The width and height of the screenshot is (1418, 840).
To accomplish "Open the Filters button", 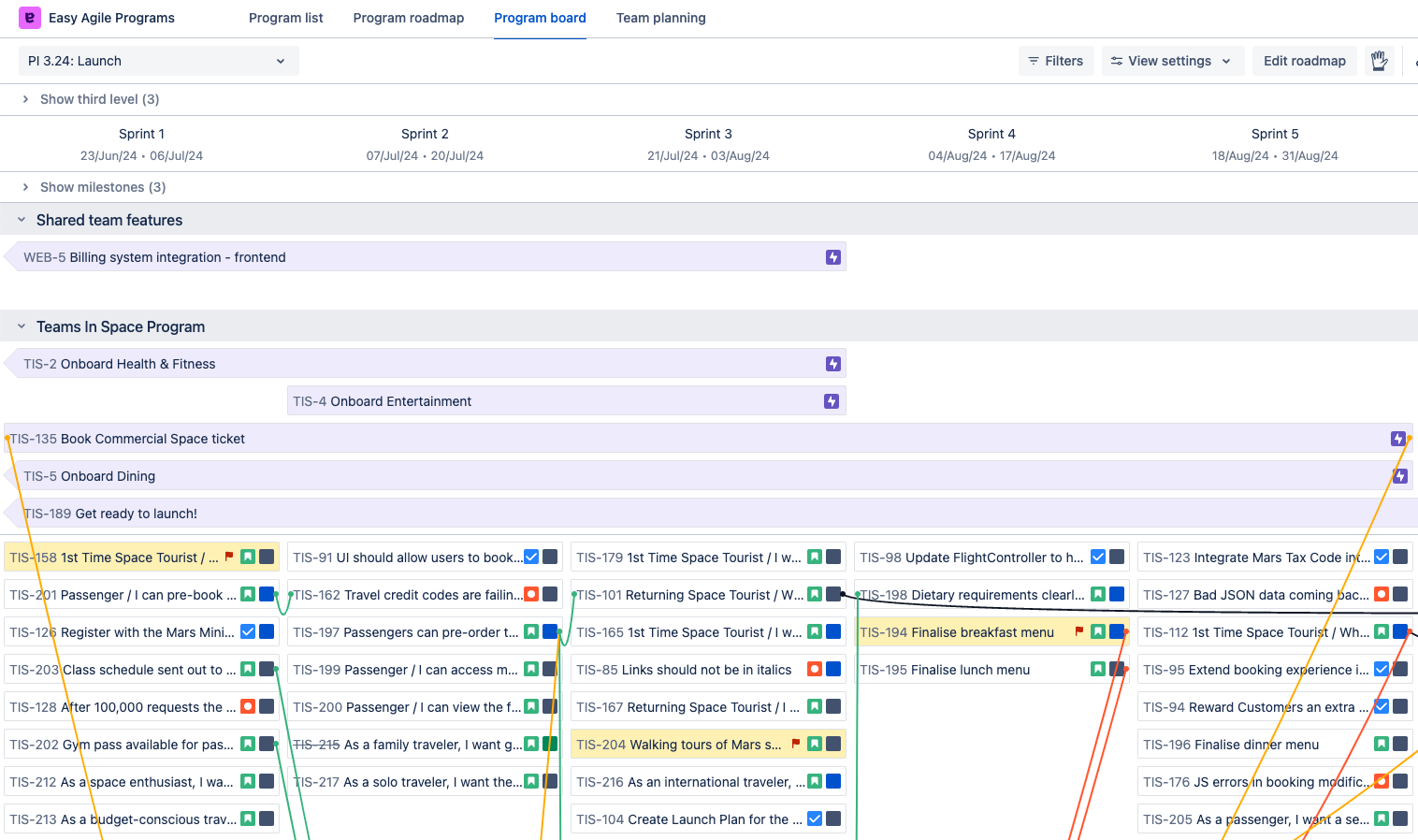I will click(1055, 61).
